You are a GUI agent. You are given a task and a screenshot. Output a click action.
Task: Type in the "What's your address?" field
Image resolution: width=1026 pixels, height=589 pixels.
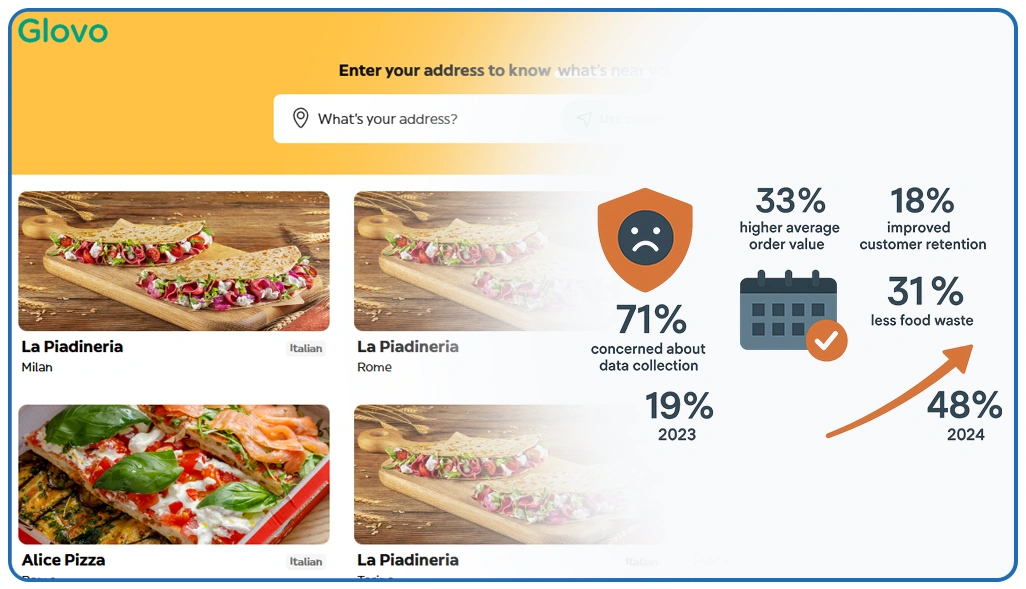click(x=420, y=119)
